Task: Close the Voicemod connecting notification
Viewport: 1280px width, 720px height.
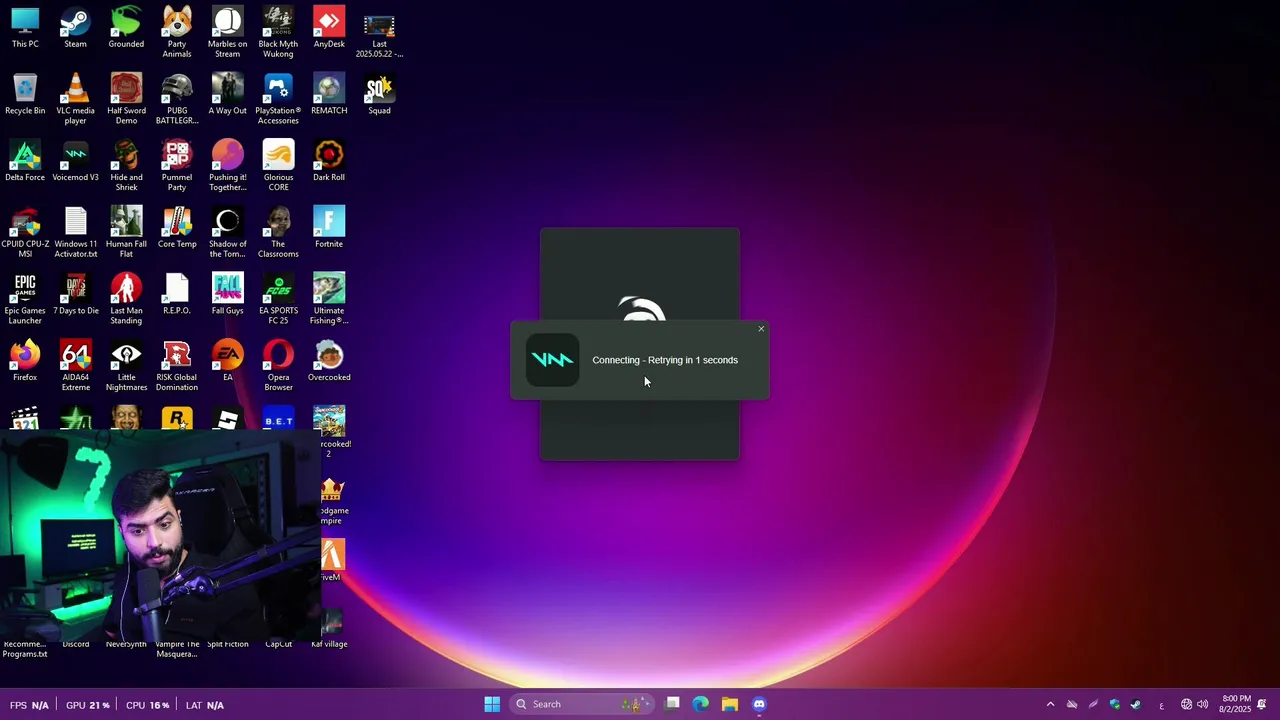Action: click(761, 329)
